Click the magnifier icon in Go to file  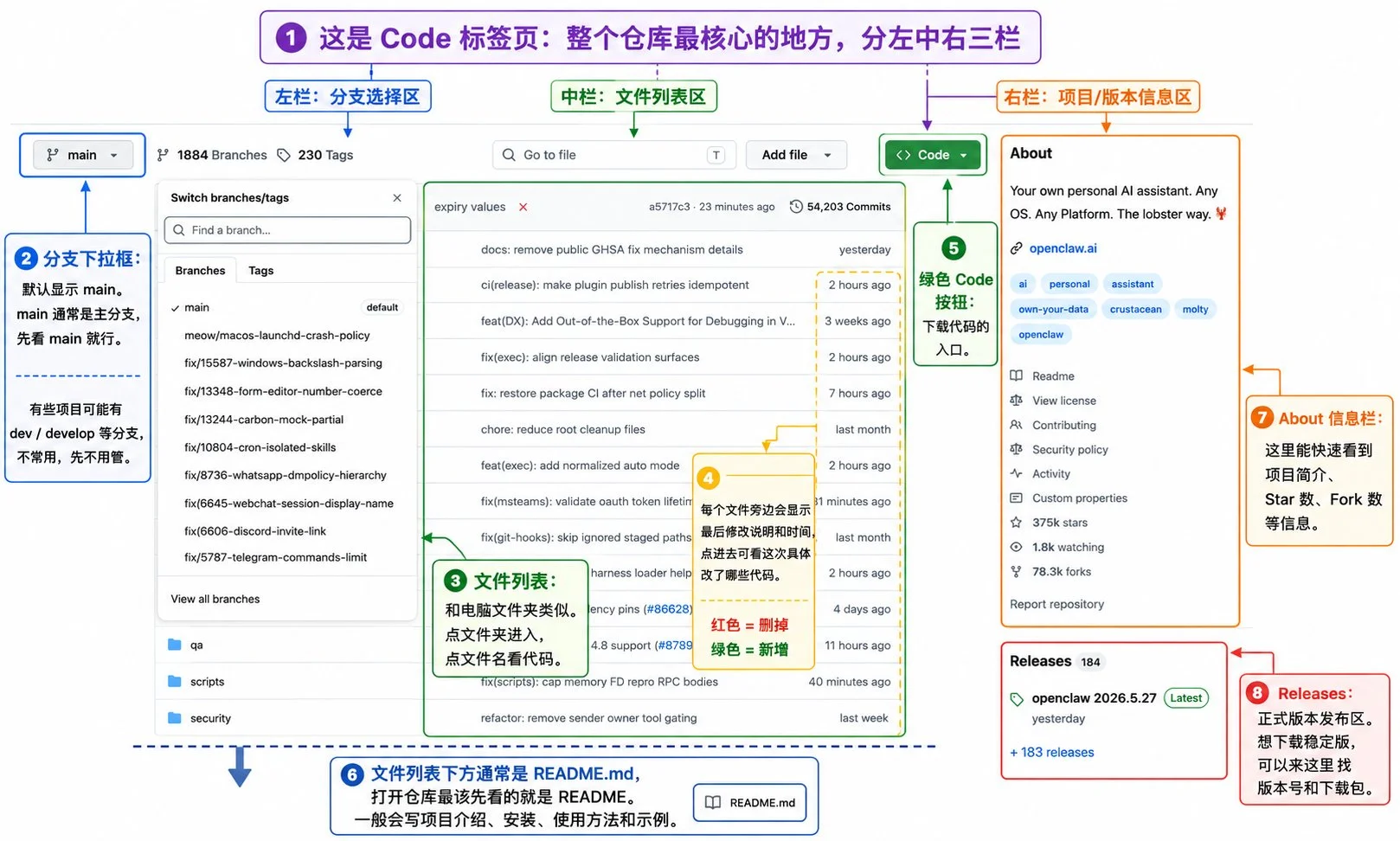click(509, 155)
